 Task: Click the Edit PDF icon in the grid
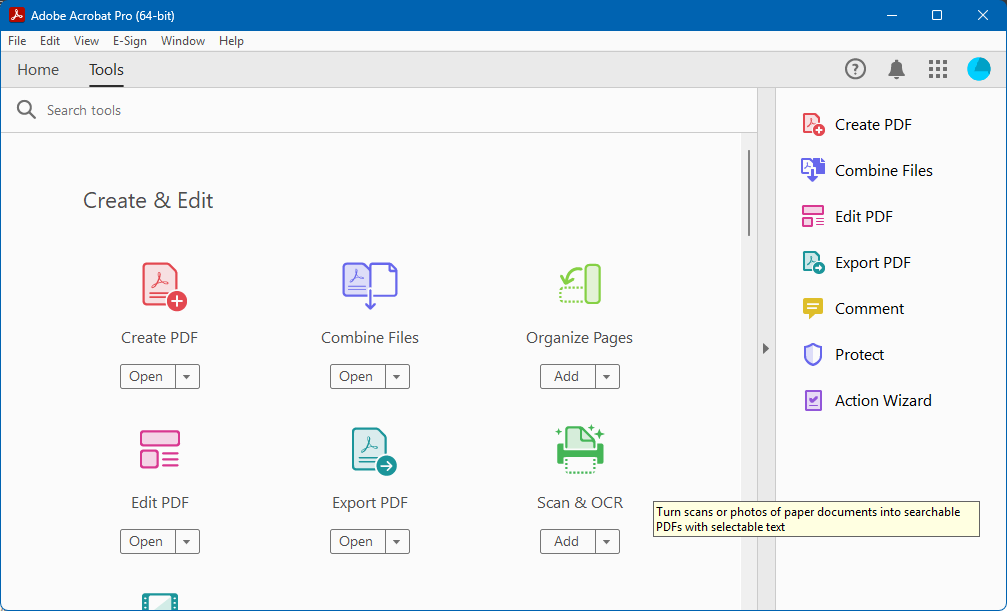(159, 449)
